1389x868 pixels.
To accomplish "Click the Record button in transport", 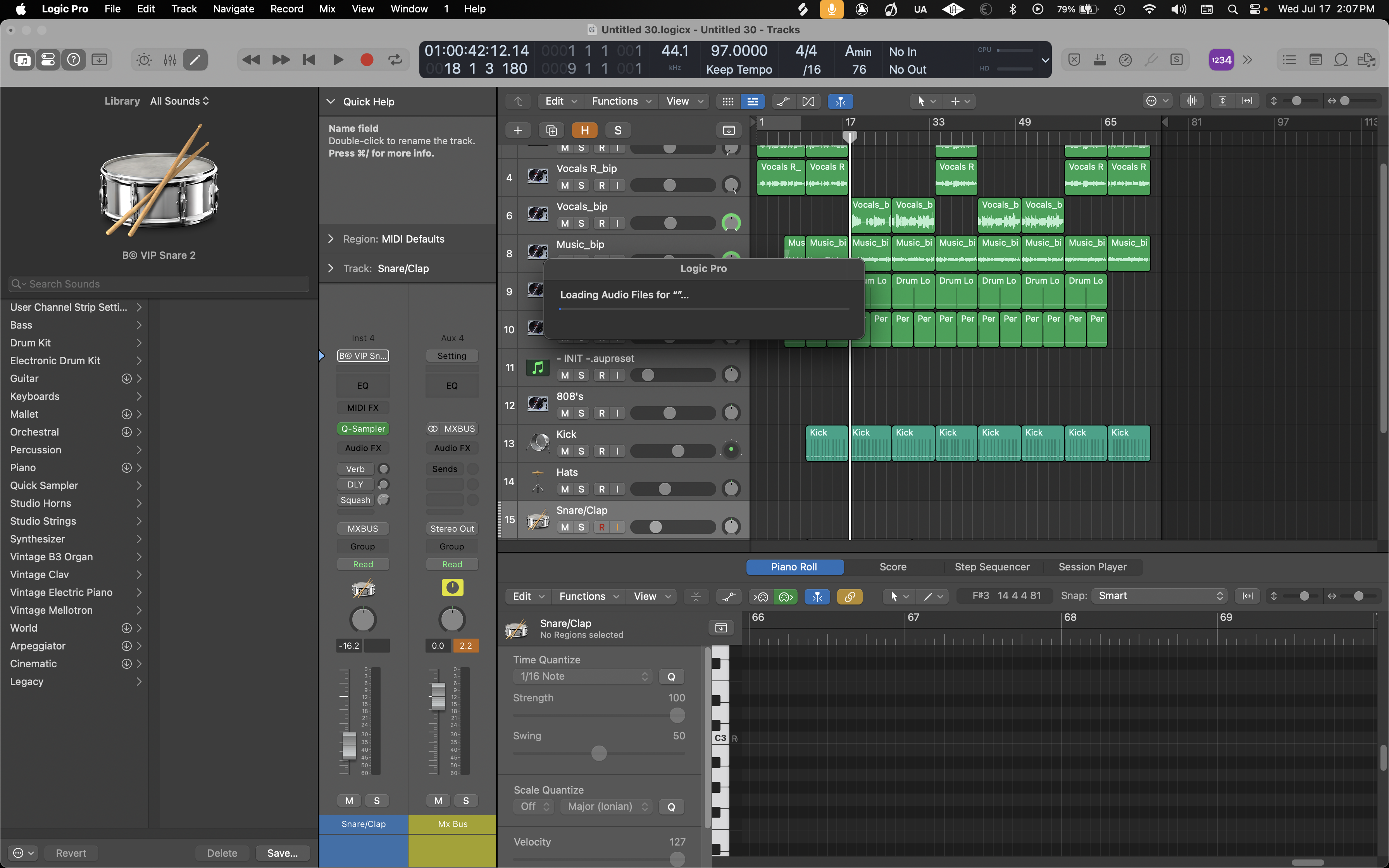I will pyautogui.click(x=367, y=60).
